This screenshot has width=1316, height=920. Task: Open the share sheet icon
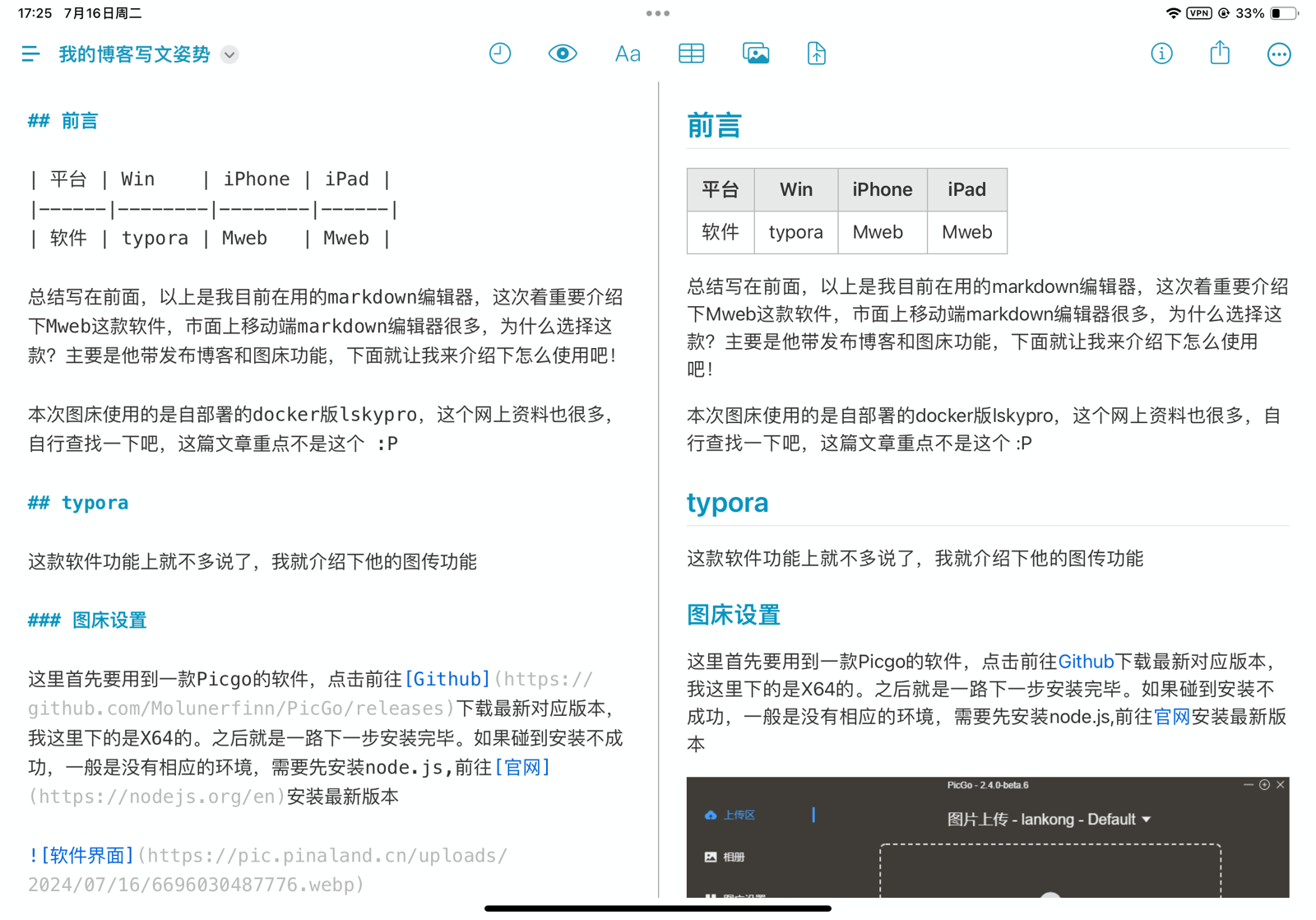[1220, 53]
